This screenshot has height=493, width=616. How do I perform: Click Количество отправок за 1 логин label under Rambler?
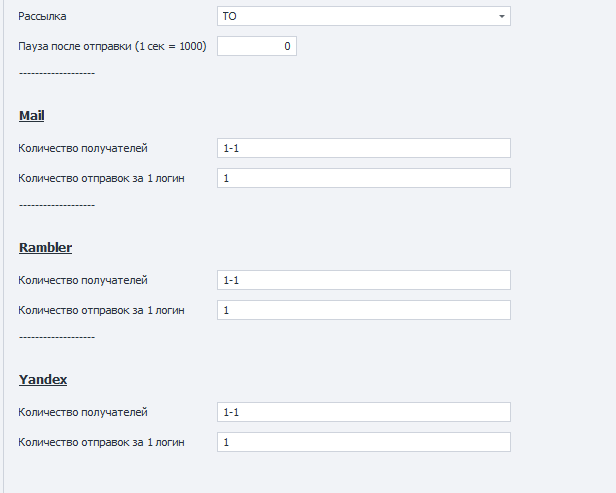(101, 311)
